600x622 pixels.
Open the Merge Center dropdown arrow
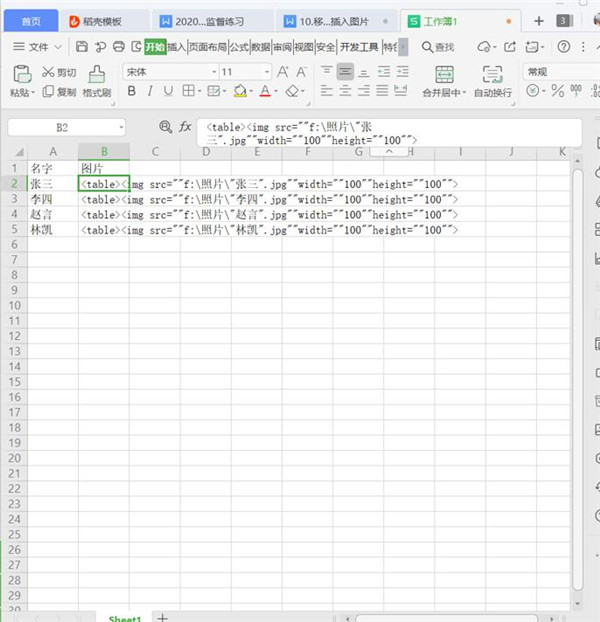point(464,93)
